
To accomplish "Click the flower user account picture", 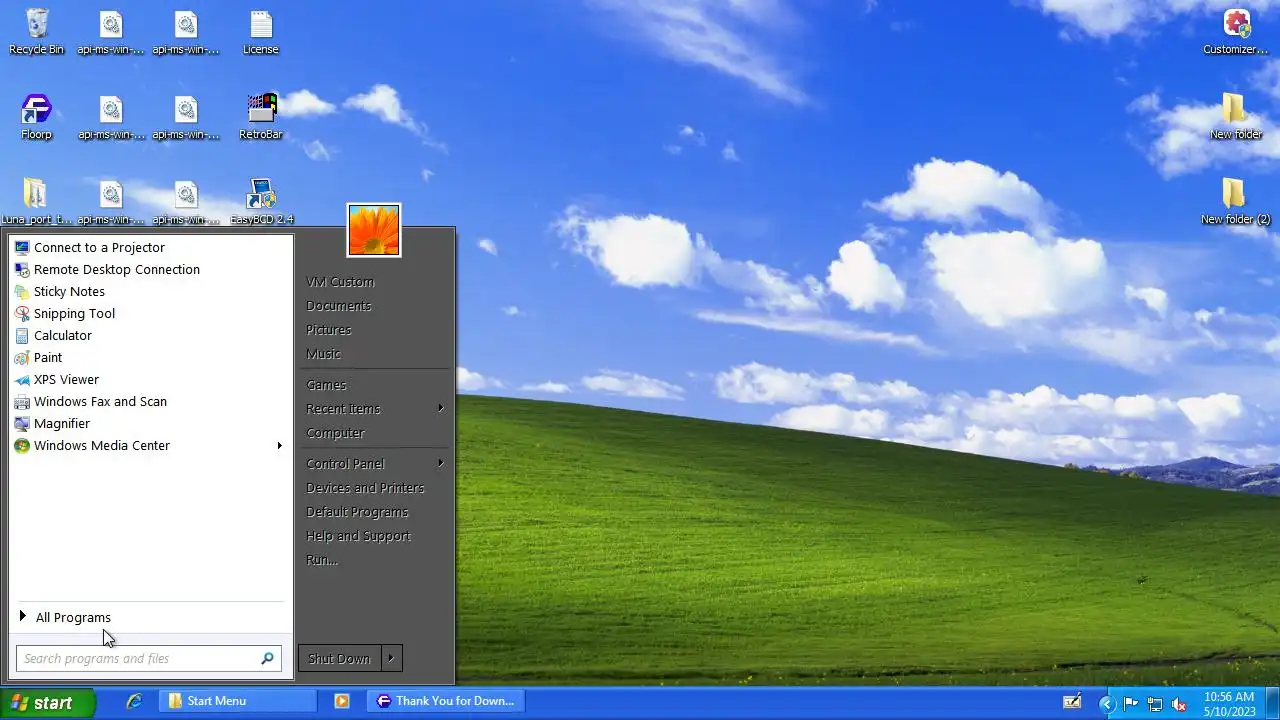I will pyautogui.click(x=374, y=230).
